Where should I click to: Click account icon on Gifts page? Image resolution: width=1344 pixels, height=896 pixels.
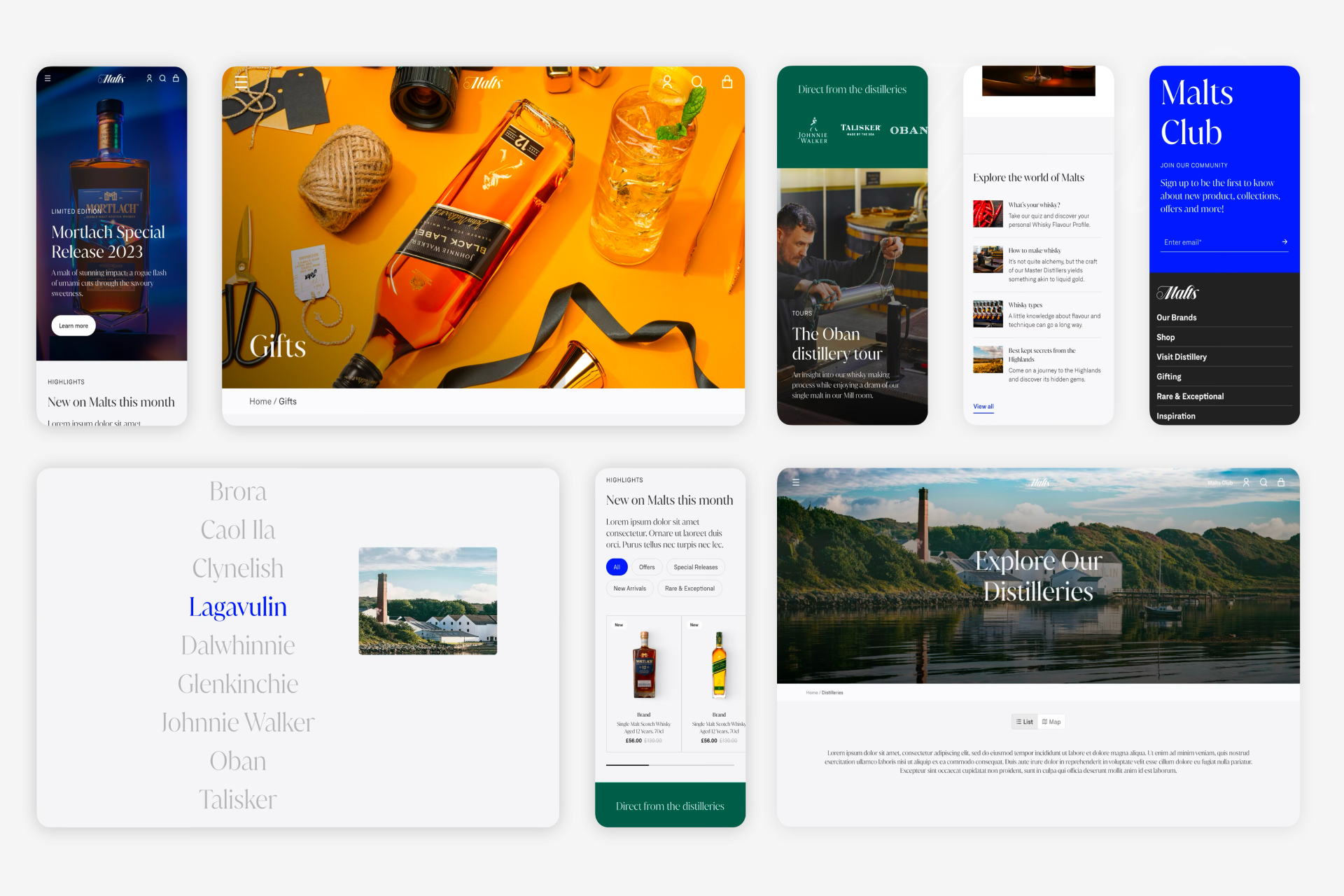pos(667,83)
